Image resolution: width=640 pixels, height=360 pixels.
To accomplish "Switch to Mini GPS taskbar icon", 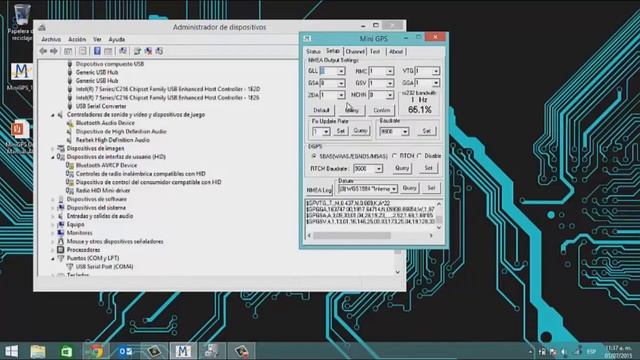I will pyautogui.click(x=183, y=351).
